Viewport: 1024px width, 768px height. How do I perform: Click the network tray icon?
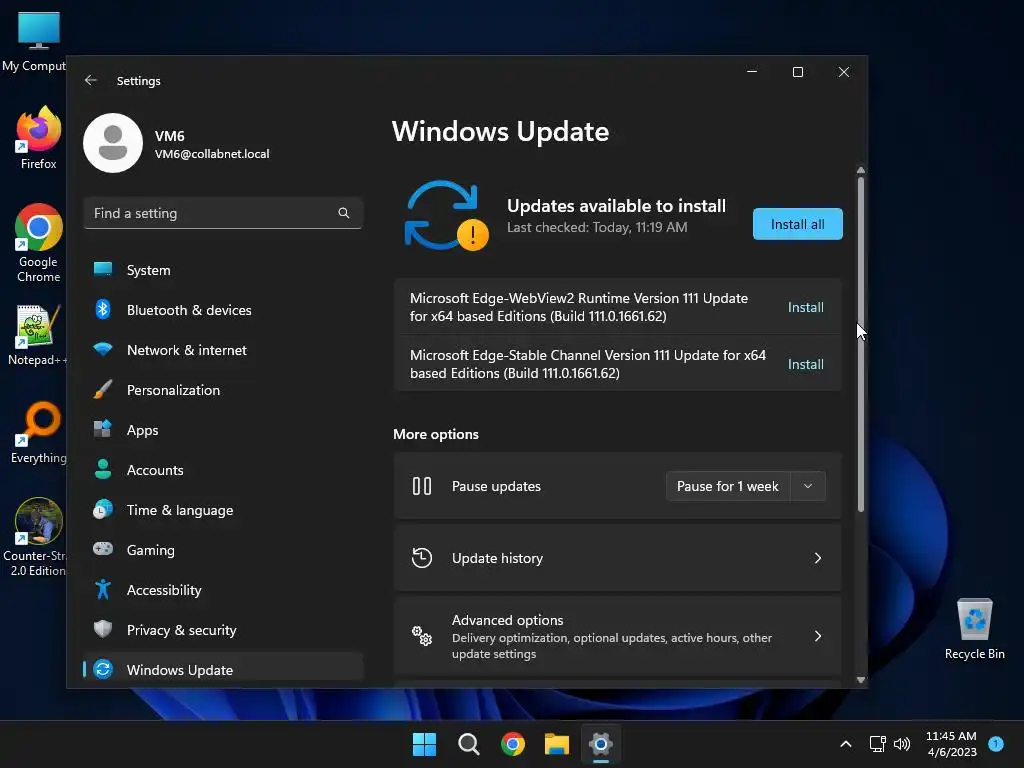pyautogui.click(x=877, y=744)
